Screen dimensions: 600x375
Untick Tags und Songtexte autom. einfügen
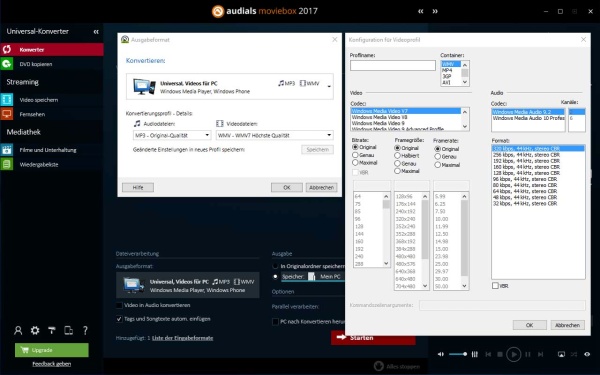tap(119, 319)
